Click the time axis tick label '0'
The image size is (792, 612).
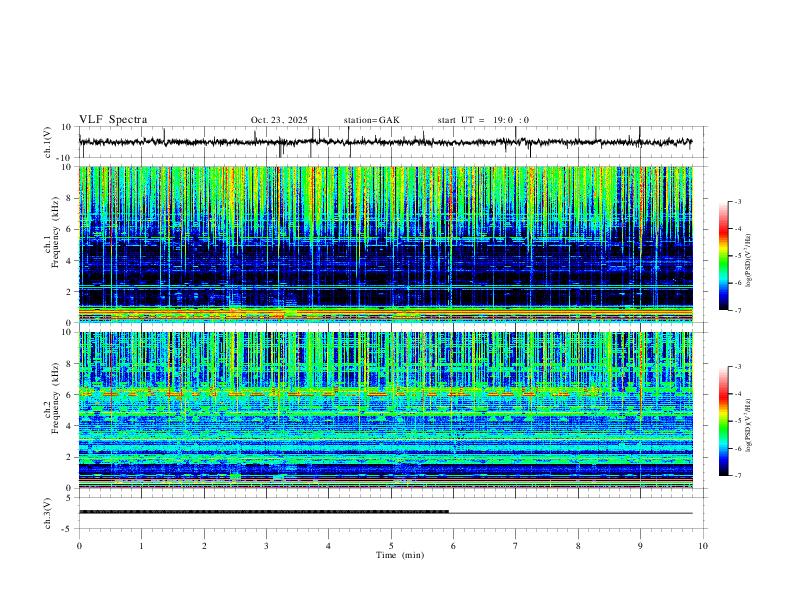point(79,546)
